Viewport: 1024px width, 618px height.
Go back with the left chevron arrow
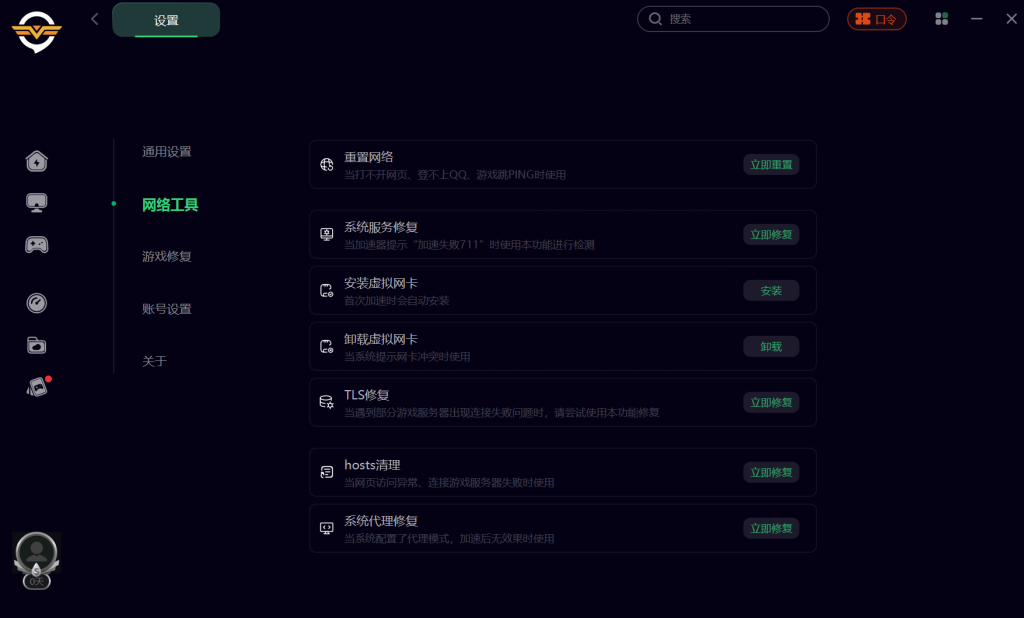pyautogui.click(x=95, y=19)
